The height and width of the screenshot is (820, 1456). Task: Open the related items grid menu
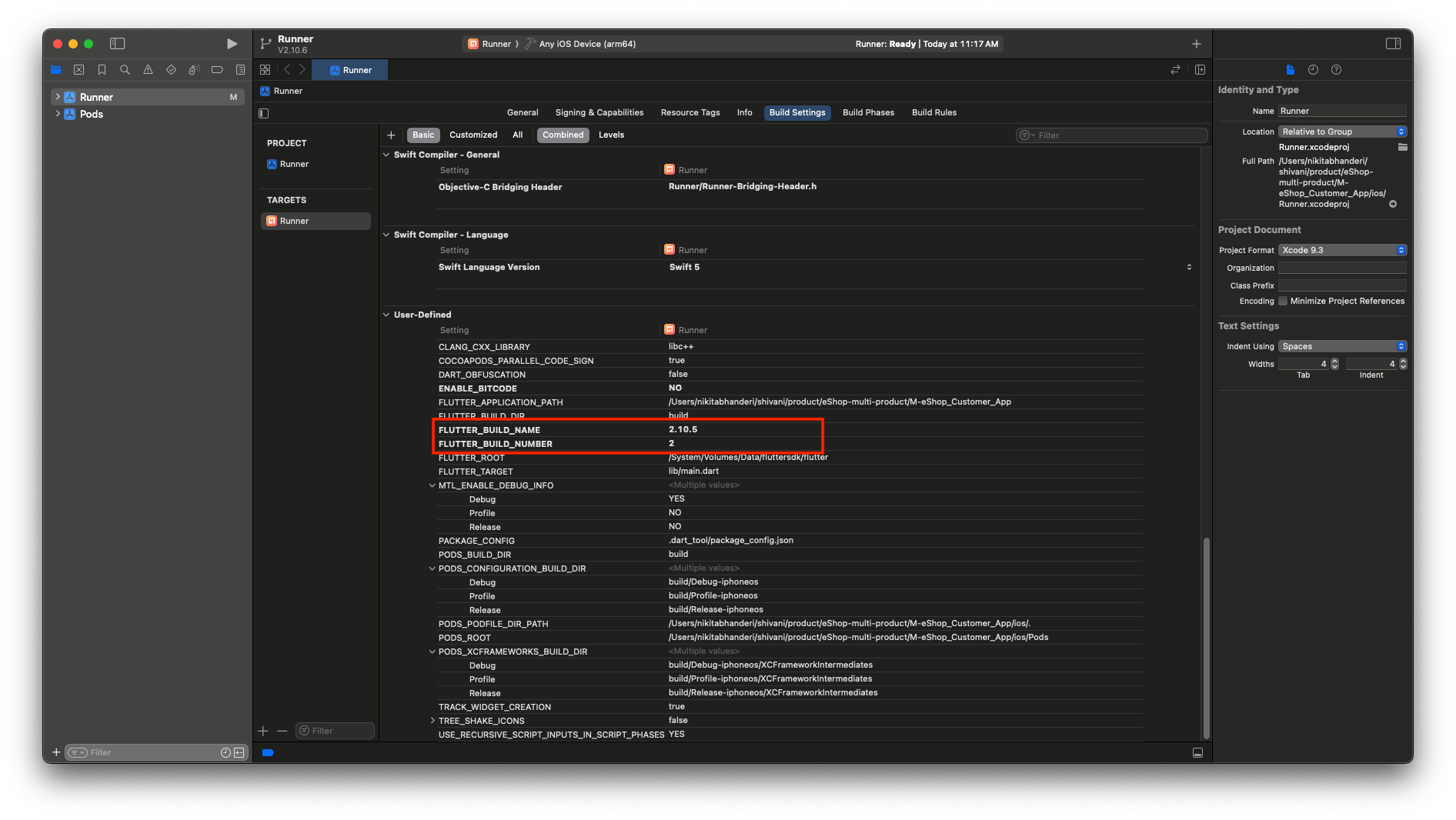265,70
